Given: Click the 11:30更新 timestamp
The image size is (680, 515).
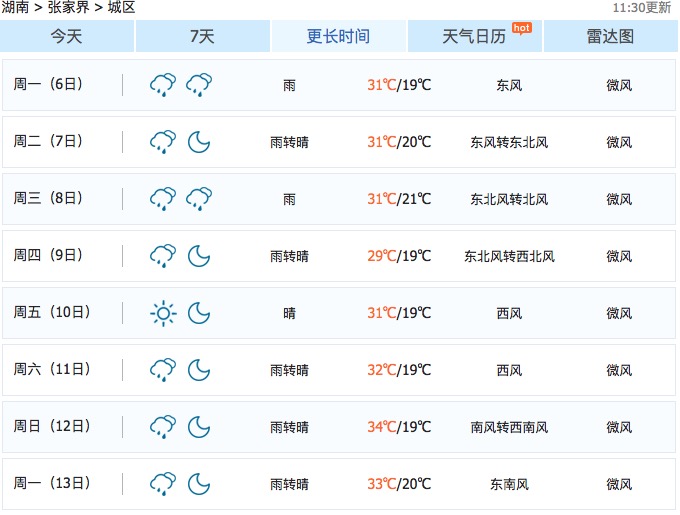Looking at the screenshot, I should coord(641,8).
